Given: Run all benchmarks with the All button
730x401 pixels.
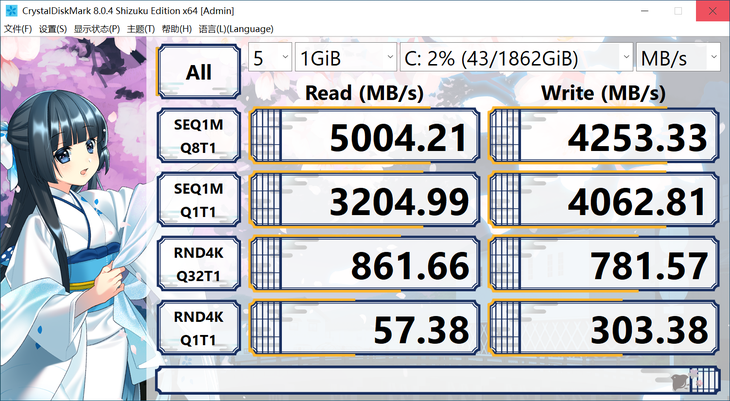Looking at the screenshot, I should 199,72.
